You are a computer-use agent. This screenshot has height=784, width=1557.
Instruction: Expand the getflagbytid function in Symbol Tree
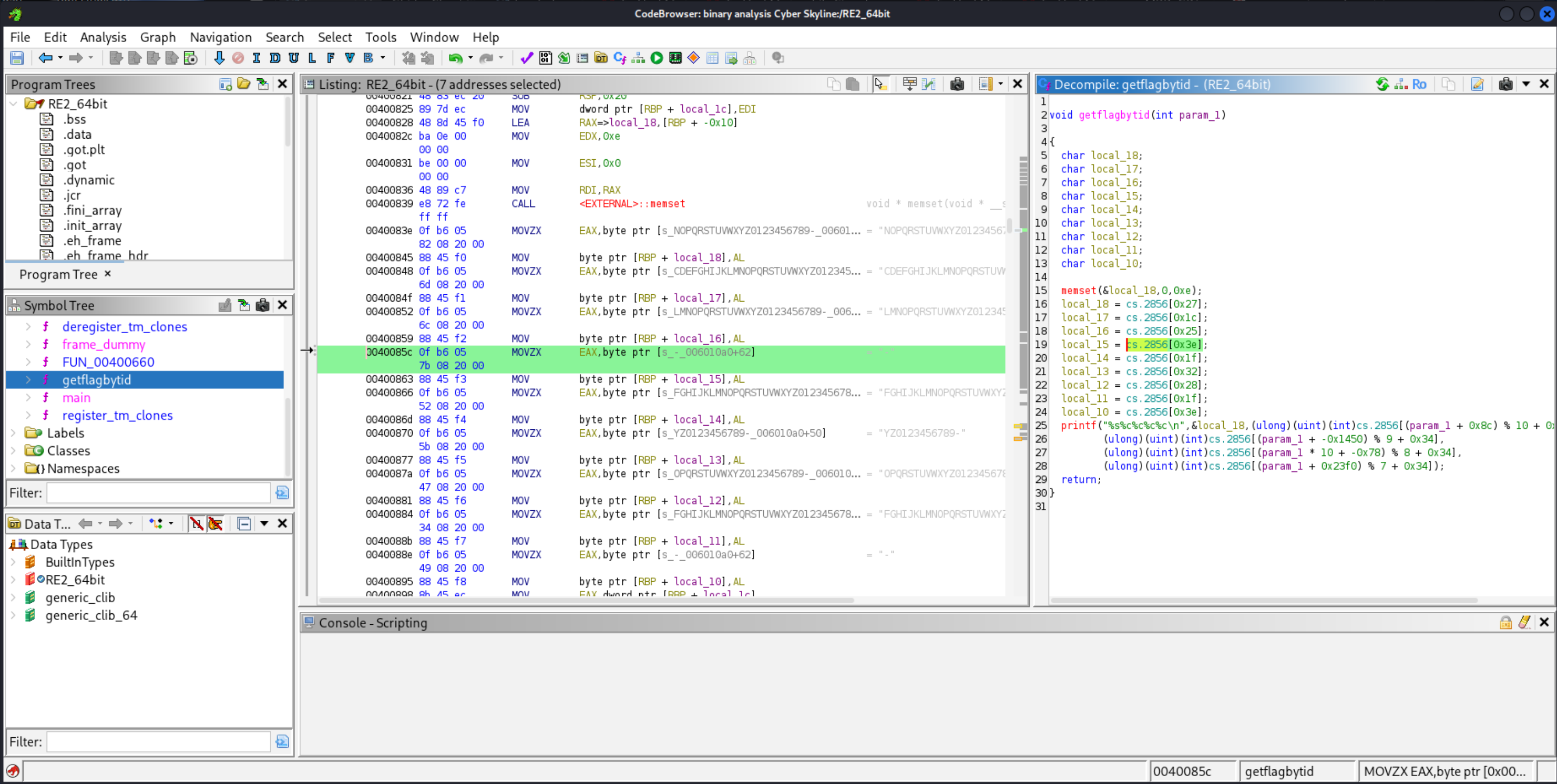28,379
